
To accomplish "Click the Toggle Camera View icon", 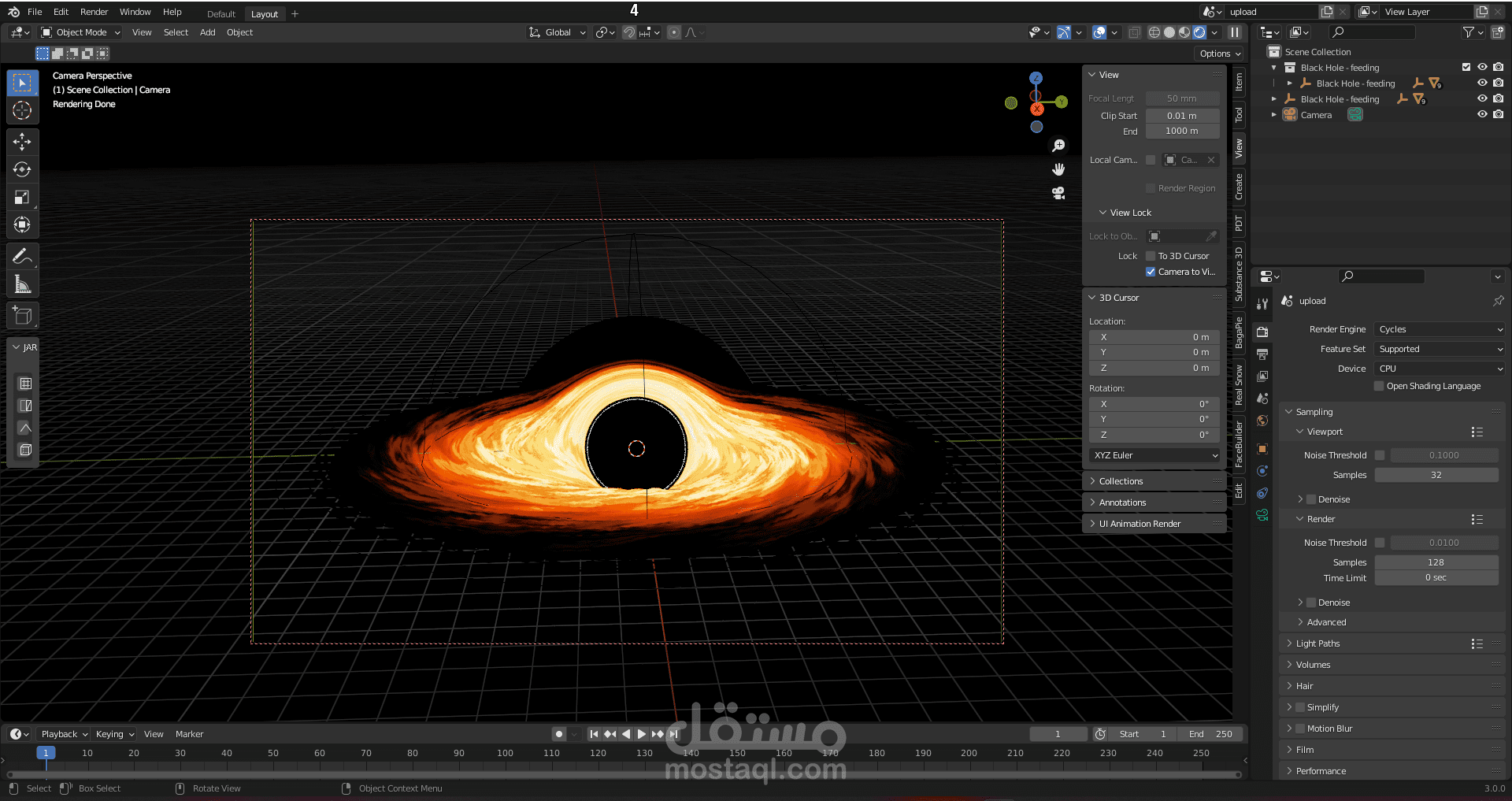I will point(1058,193).
